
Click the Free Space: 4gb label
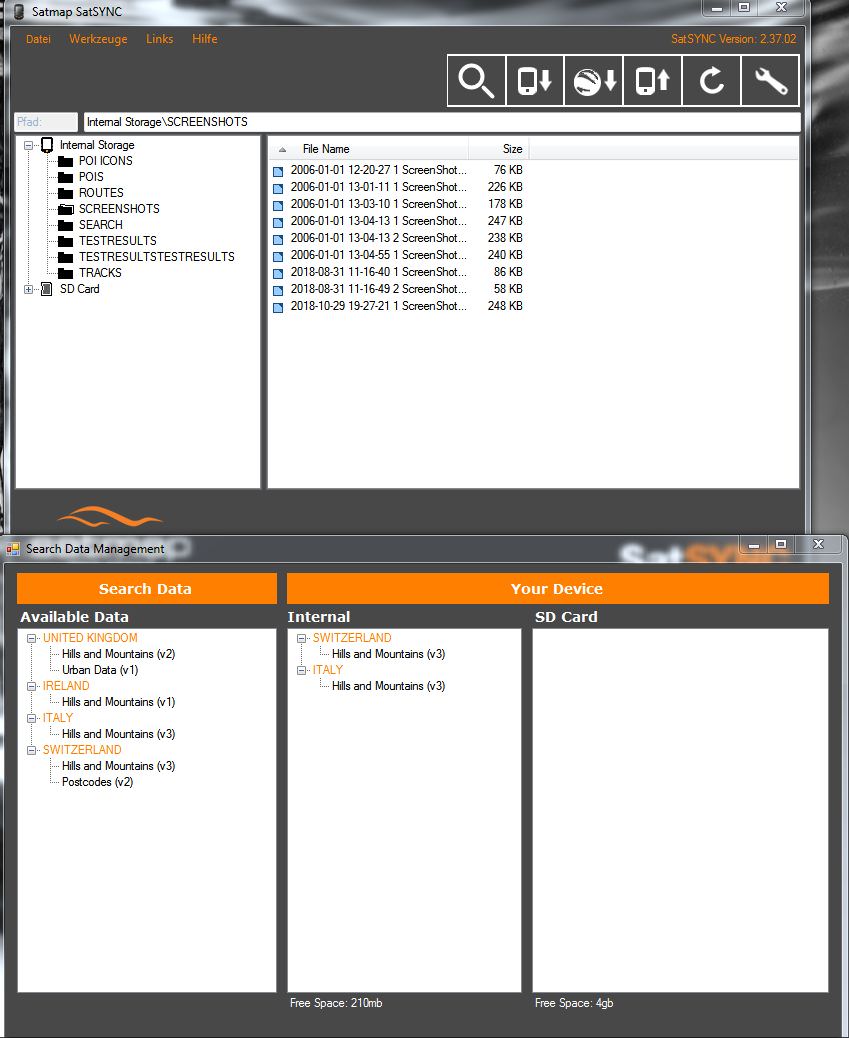(574, 1003)
